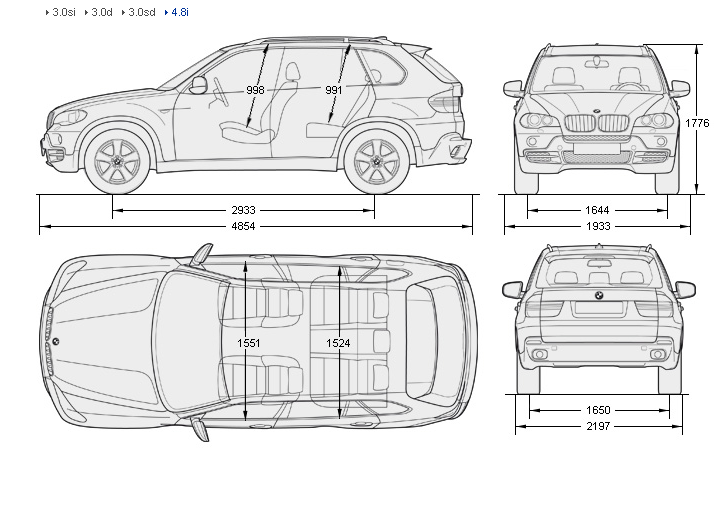Select the 3.0si model link

[x=66, y=13]
